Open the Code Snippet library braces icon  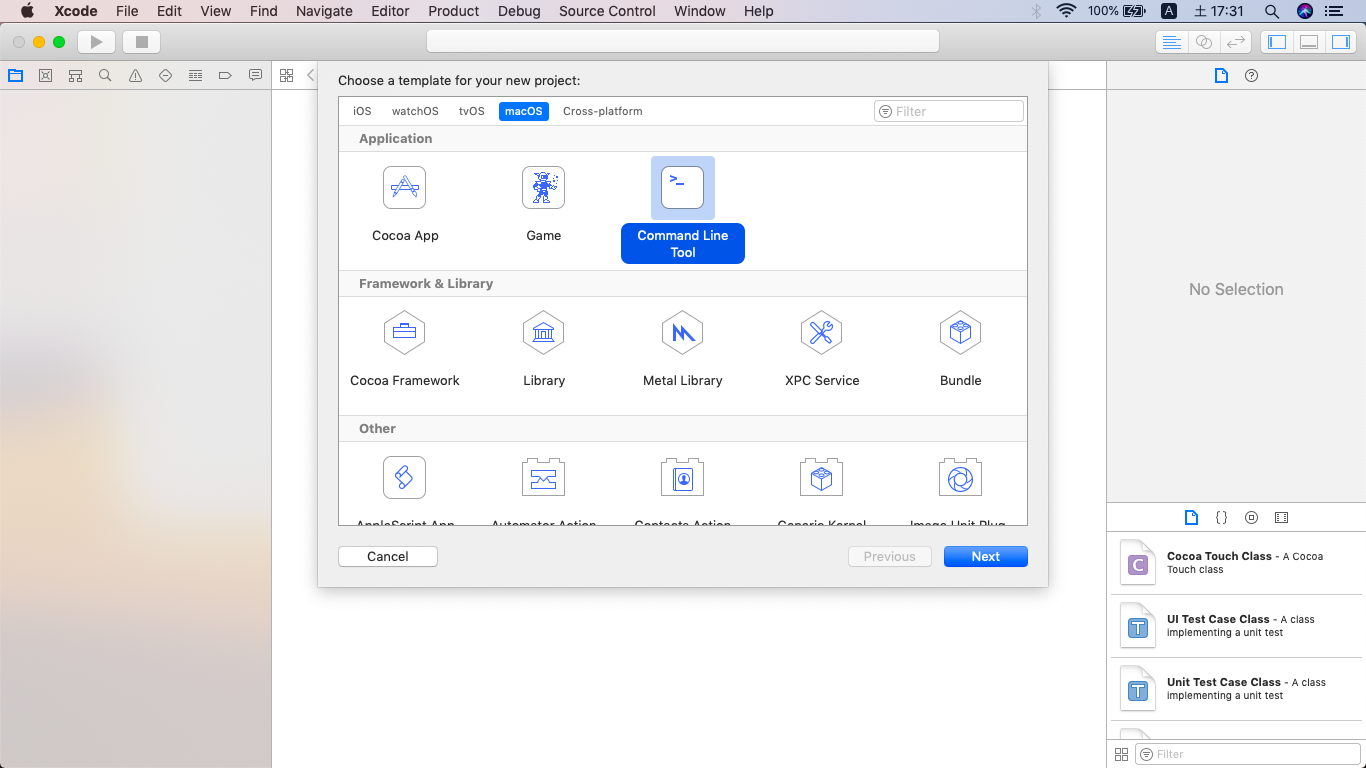[x=1221, y=517]
